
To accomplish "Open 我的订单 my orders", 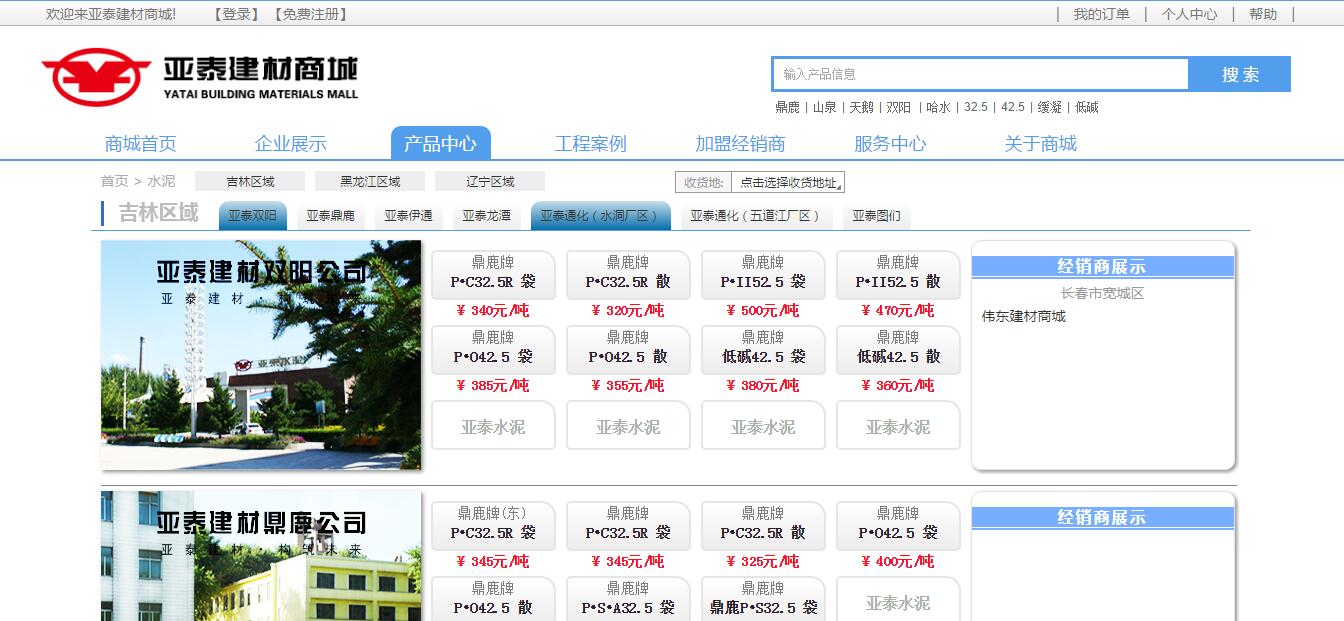I will tap(1101, 14).
